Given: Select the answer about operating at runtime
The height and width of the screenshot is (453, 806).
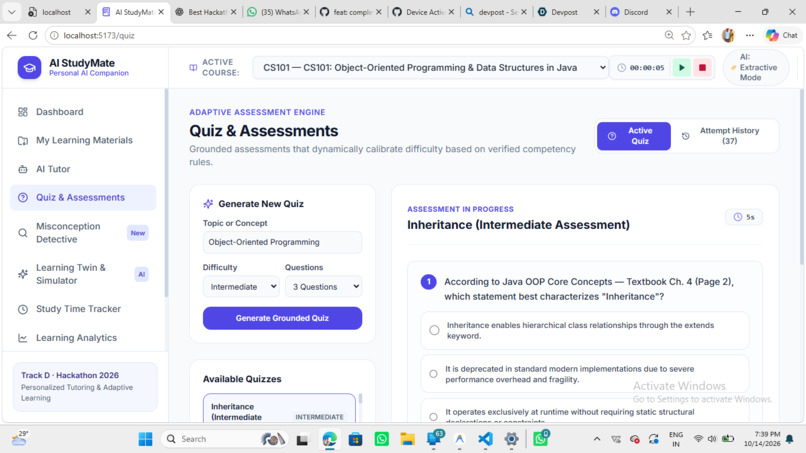Looking at the screenshot, I should pyautogui.click(x=584, y=411).
